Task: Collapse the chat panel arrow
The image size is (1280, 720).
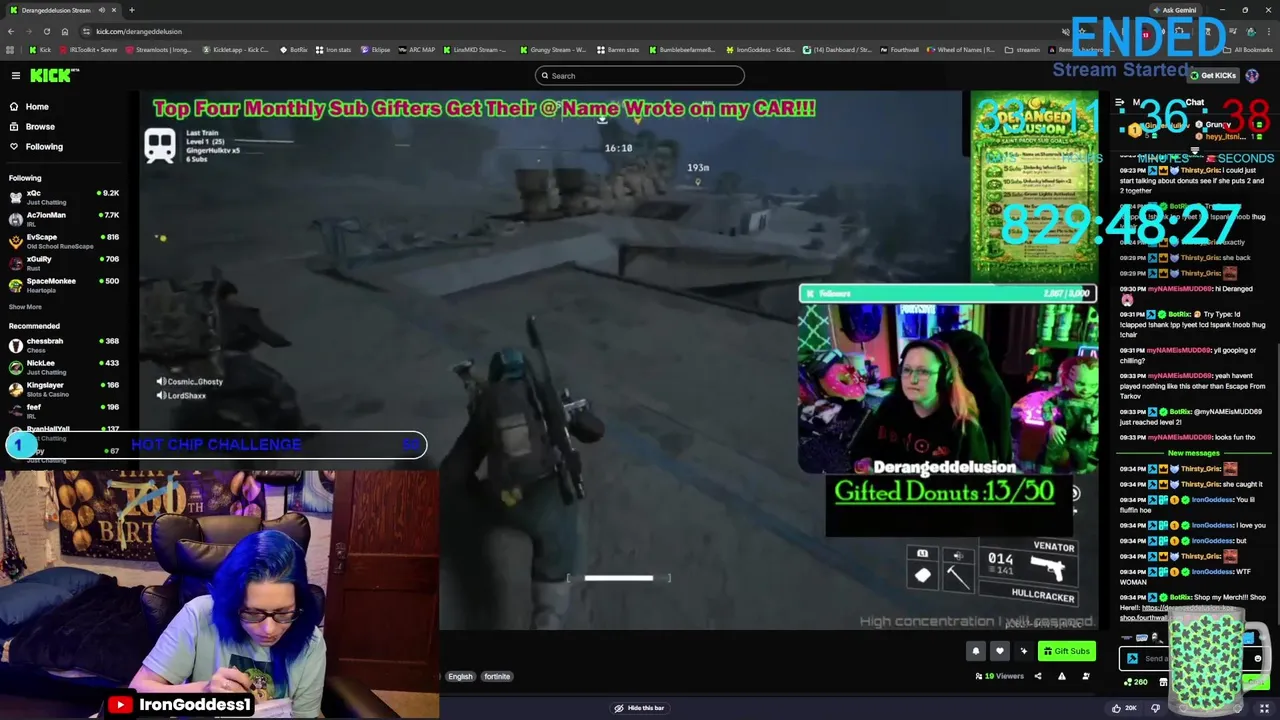Action: pyautogui.click(x=1120, y=103)
